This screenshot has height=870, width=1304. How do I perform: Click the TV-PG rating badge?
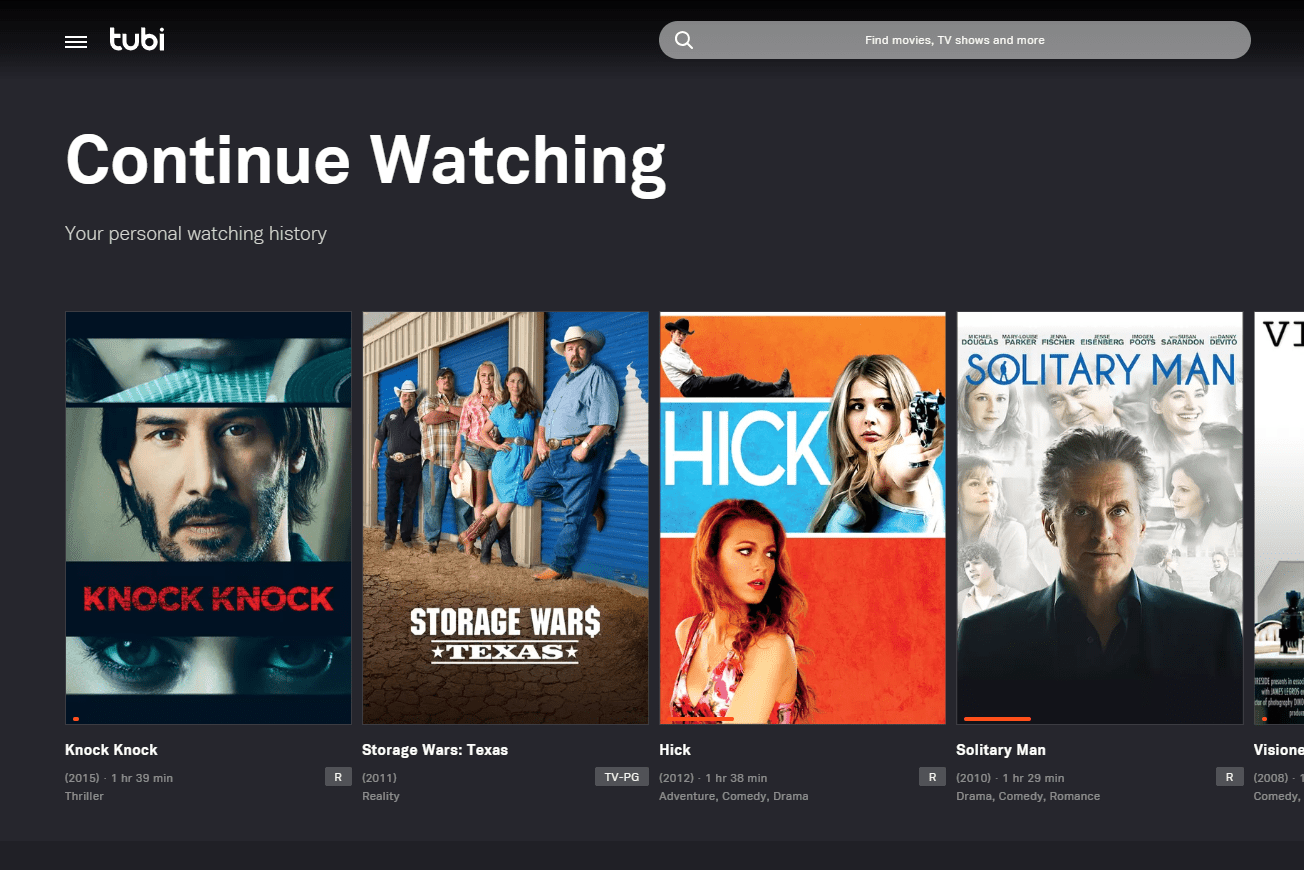point(621,777)
